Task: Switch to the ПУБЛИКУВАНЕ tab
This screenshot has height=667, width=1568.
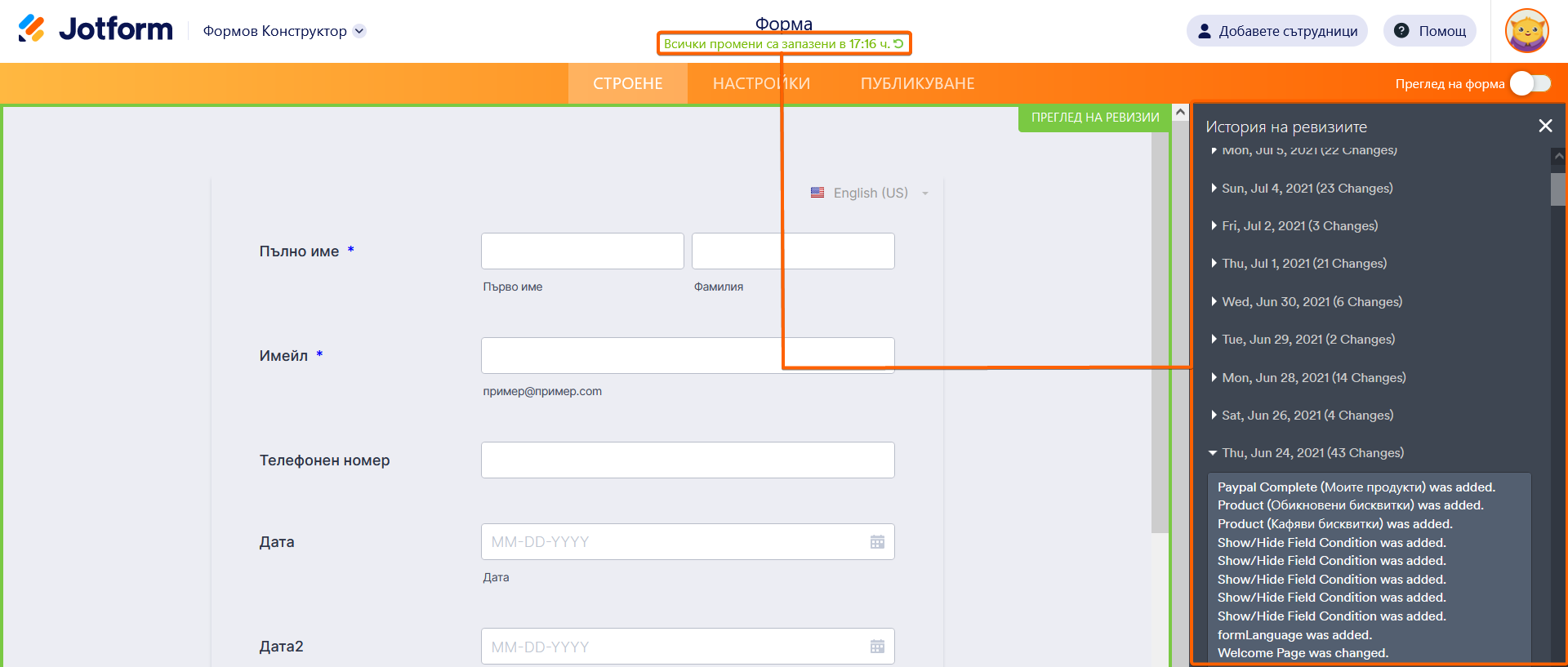Action: 917,83
